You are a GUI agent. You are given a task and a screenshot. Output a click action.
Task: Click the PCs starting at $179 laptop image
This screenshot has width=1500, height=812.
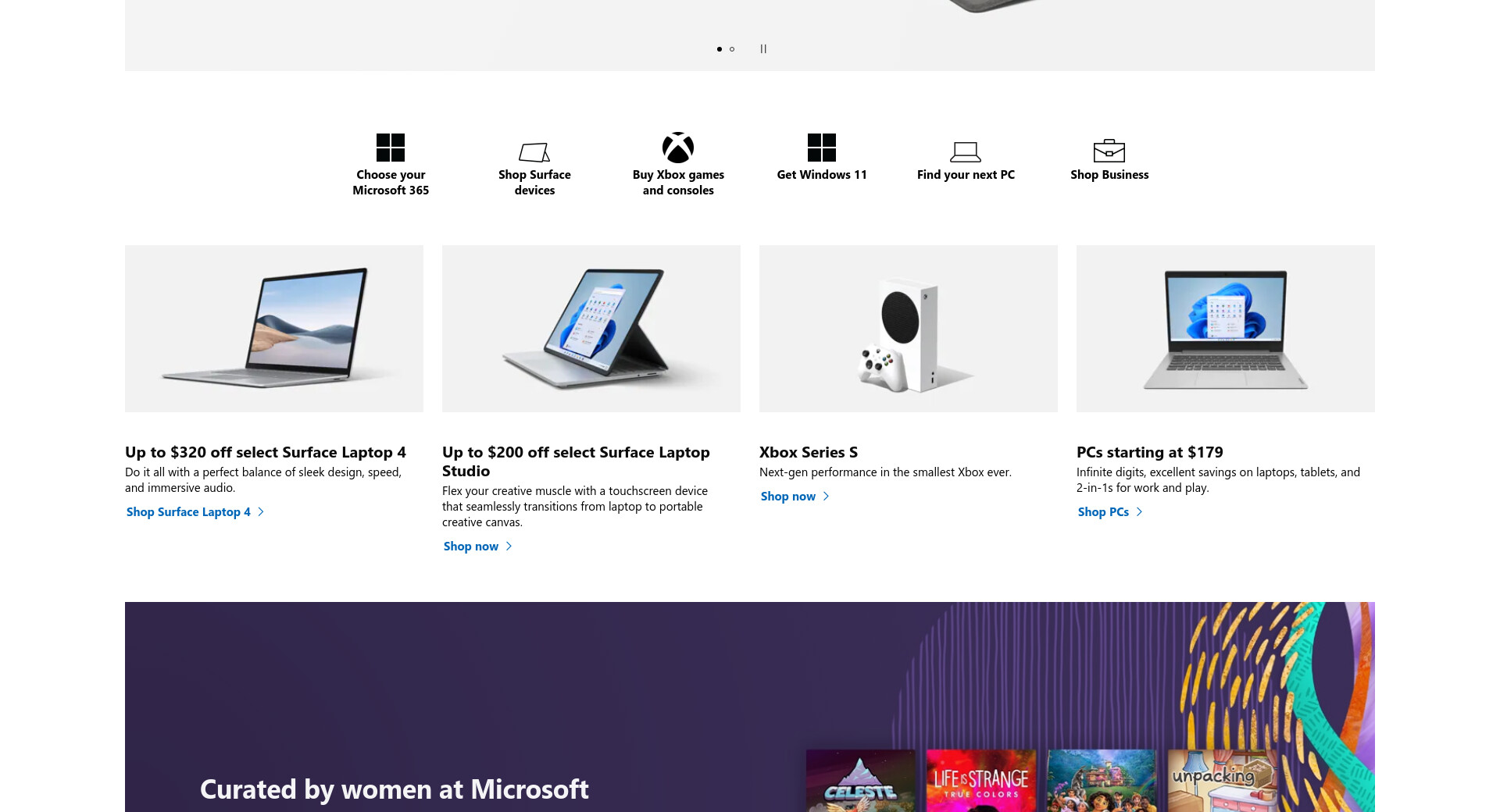tap(1226, 329)
